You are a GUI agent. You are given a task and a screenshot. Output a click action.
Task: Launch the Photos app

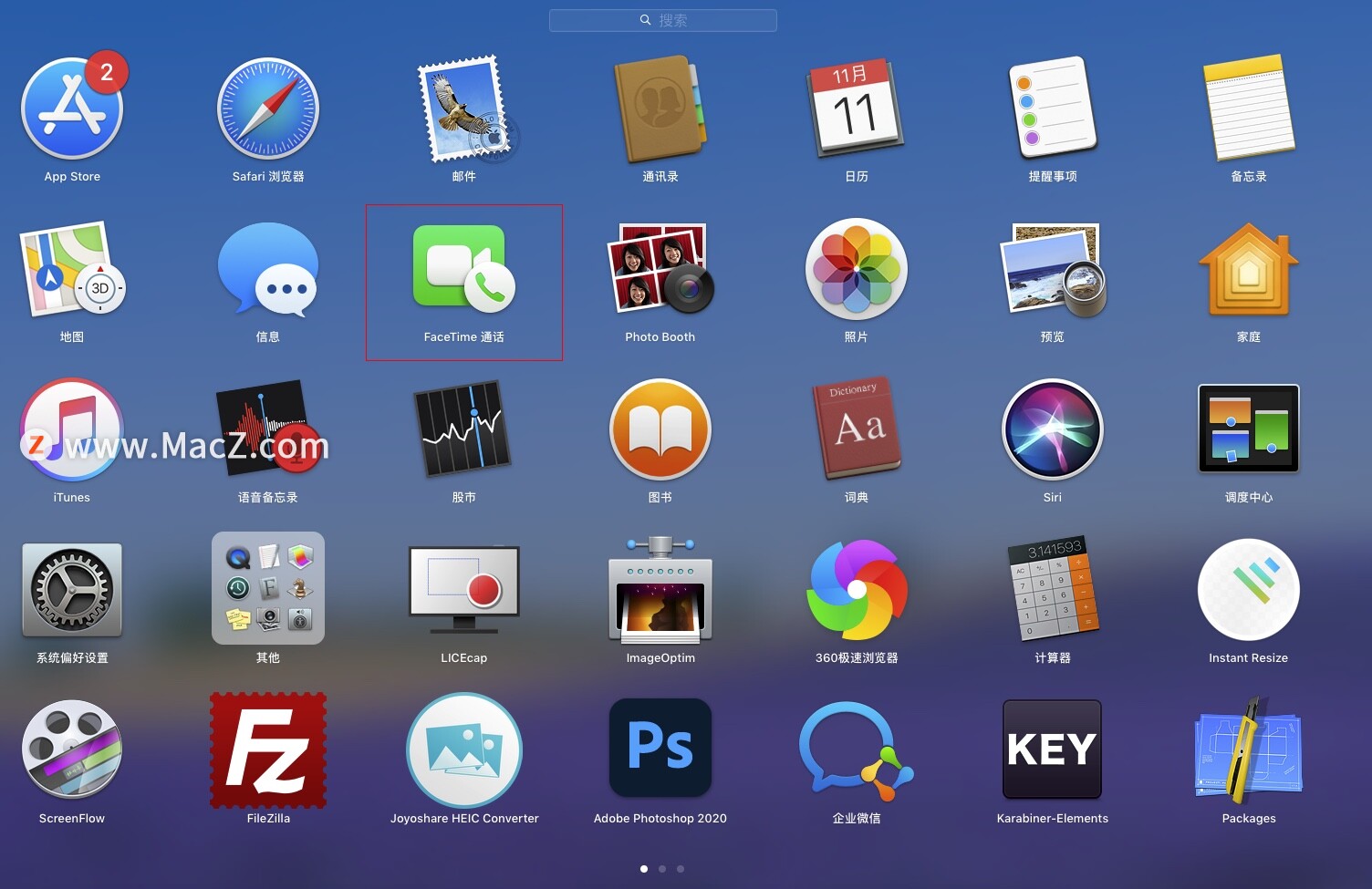pos(856,269)
